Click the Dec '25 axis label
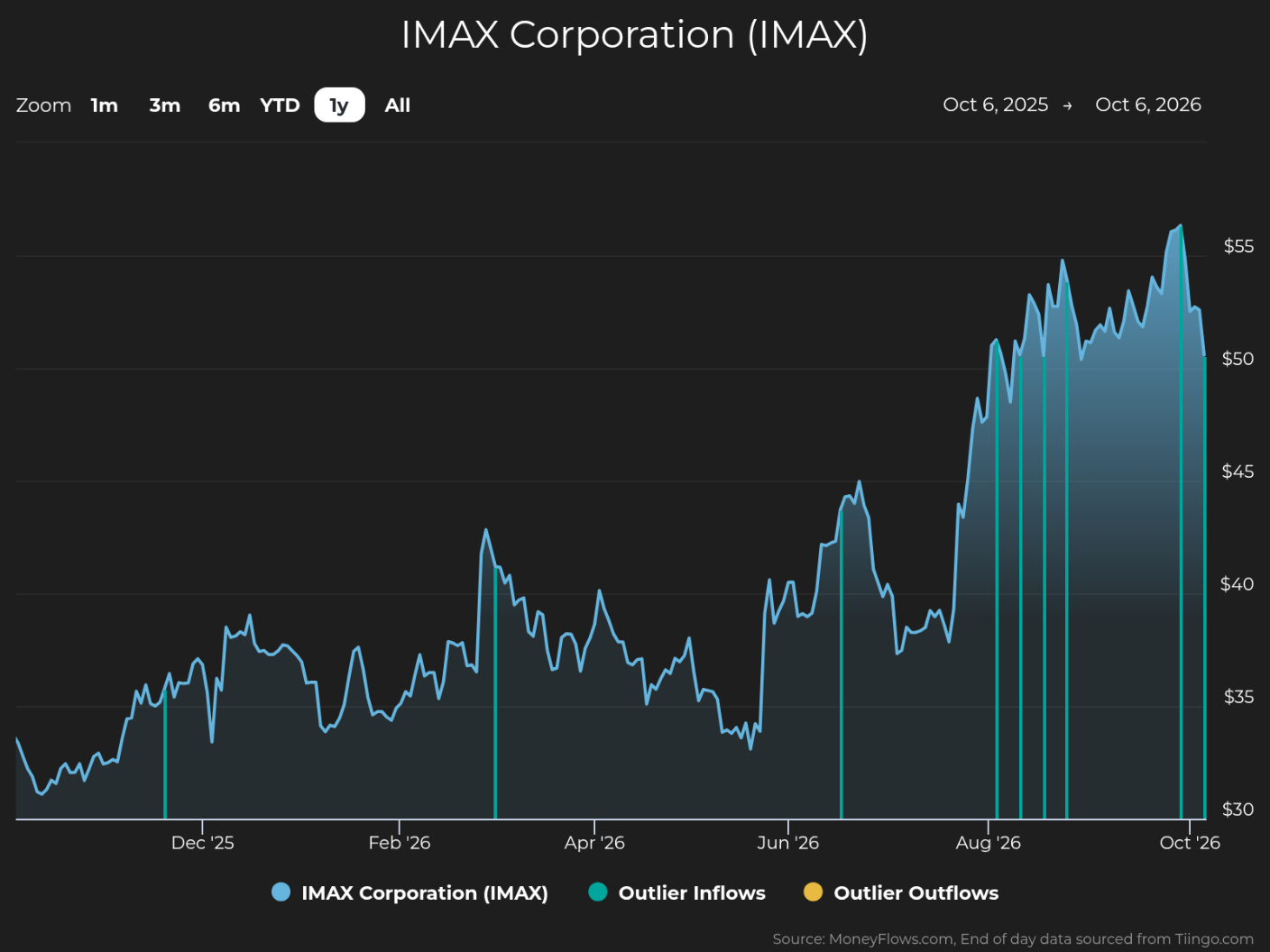The image size is (1270, 952). click(203, 843)
